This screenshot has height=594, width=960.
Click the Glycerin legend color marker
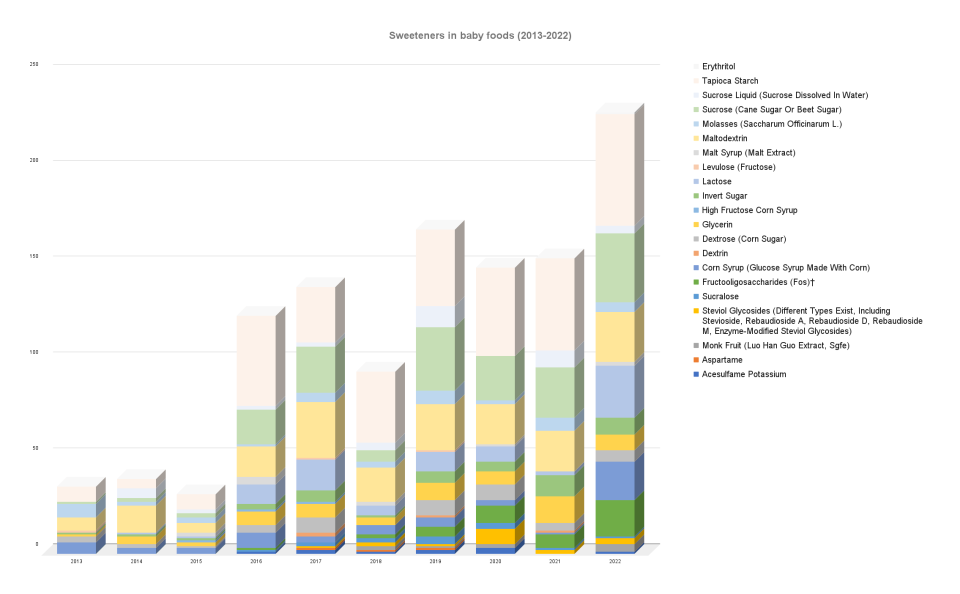tap(696, 225)
